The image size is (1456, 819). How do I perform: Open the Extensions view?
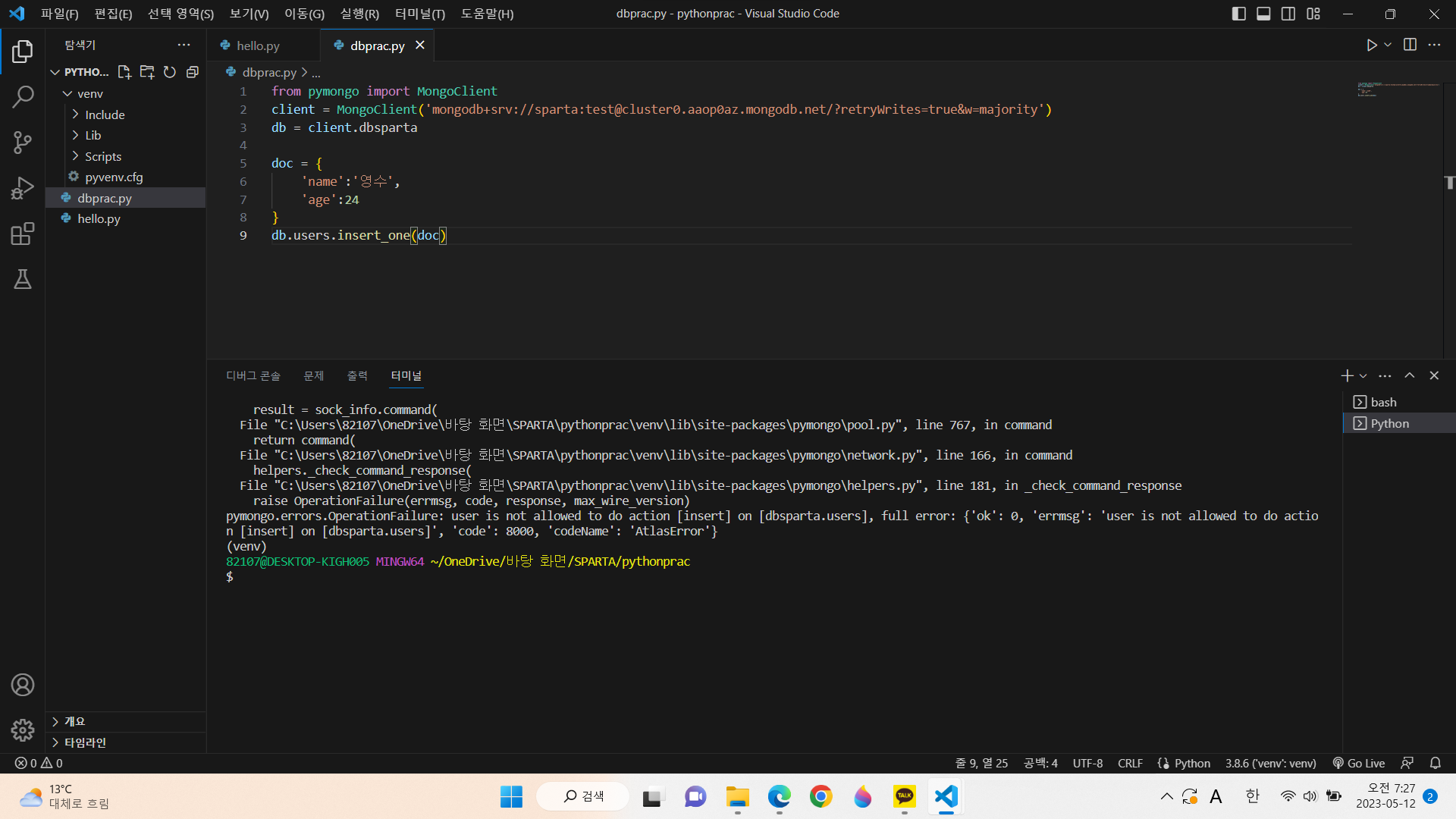pos(23,234)
